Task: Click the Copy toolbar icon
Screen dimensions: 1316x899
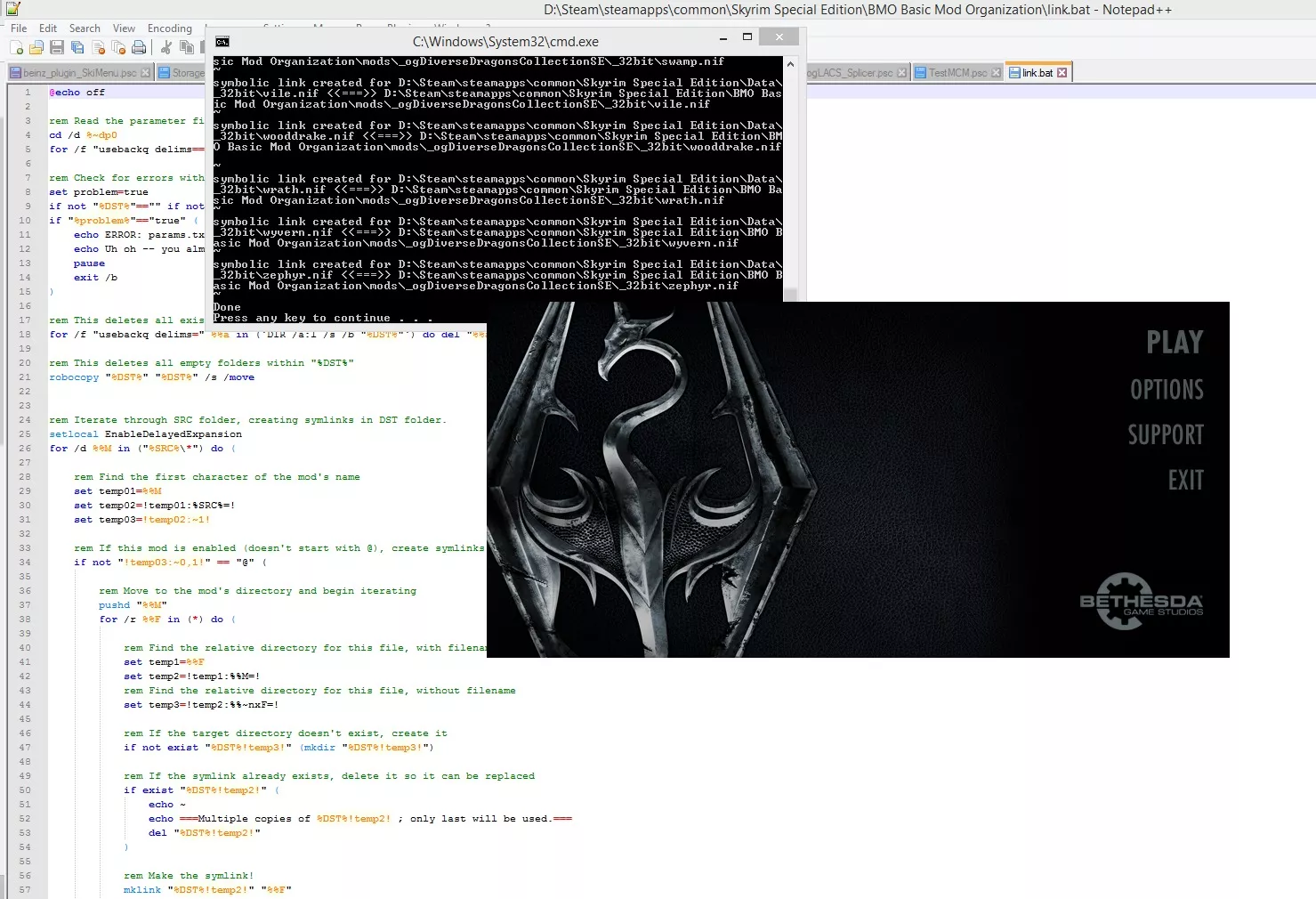Action: pos(187,48)
